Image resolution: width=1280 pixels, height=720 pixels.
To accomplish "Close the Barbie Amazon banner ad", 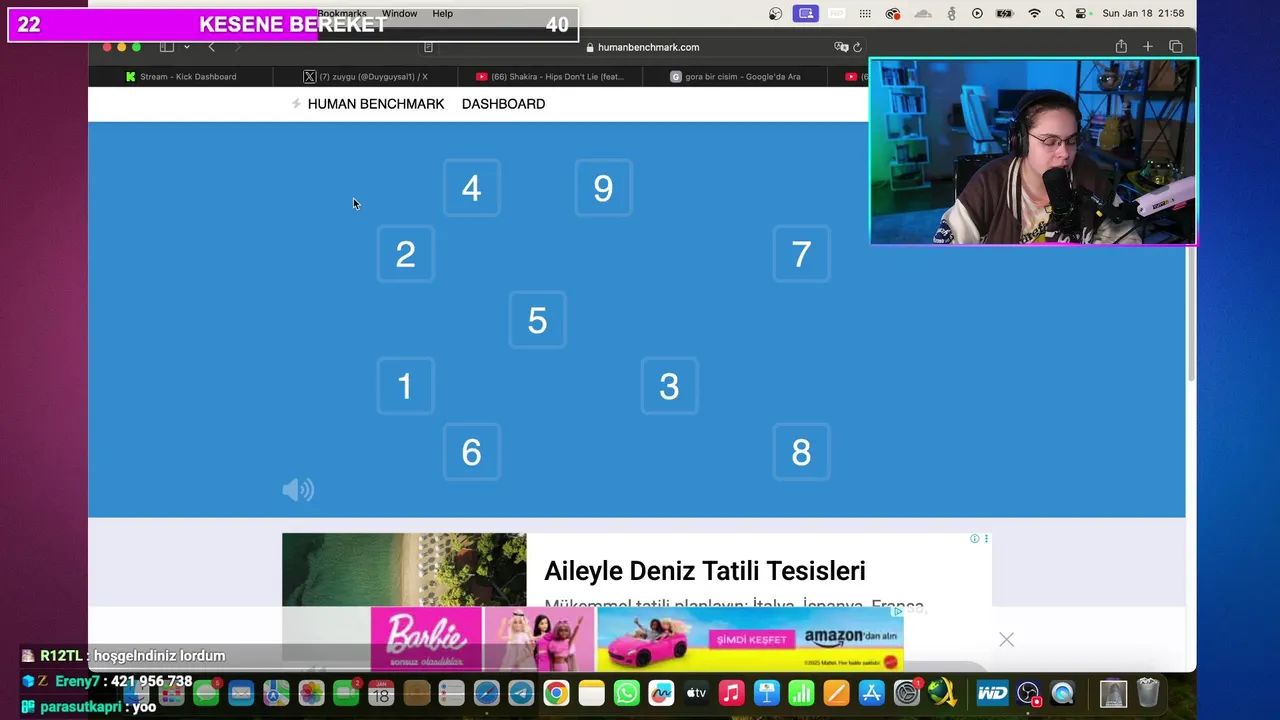I will [x=1006, y=640].
